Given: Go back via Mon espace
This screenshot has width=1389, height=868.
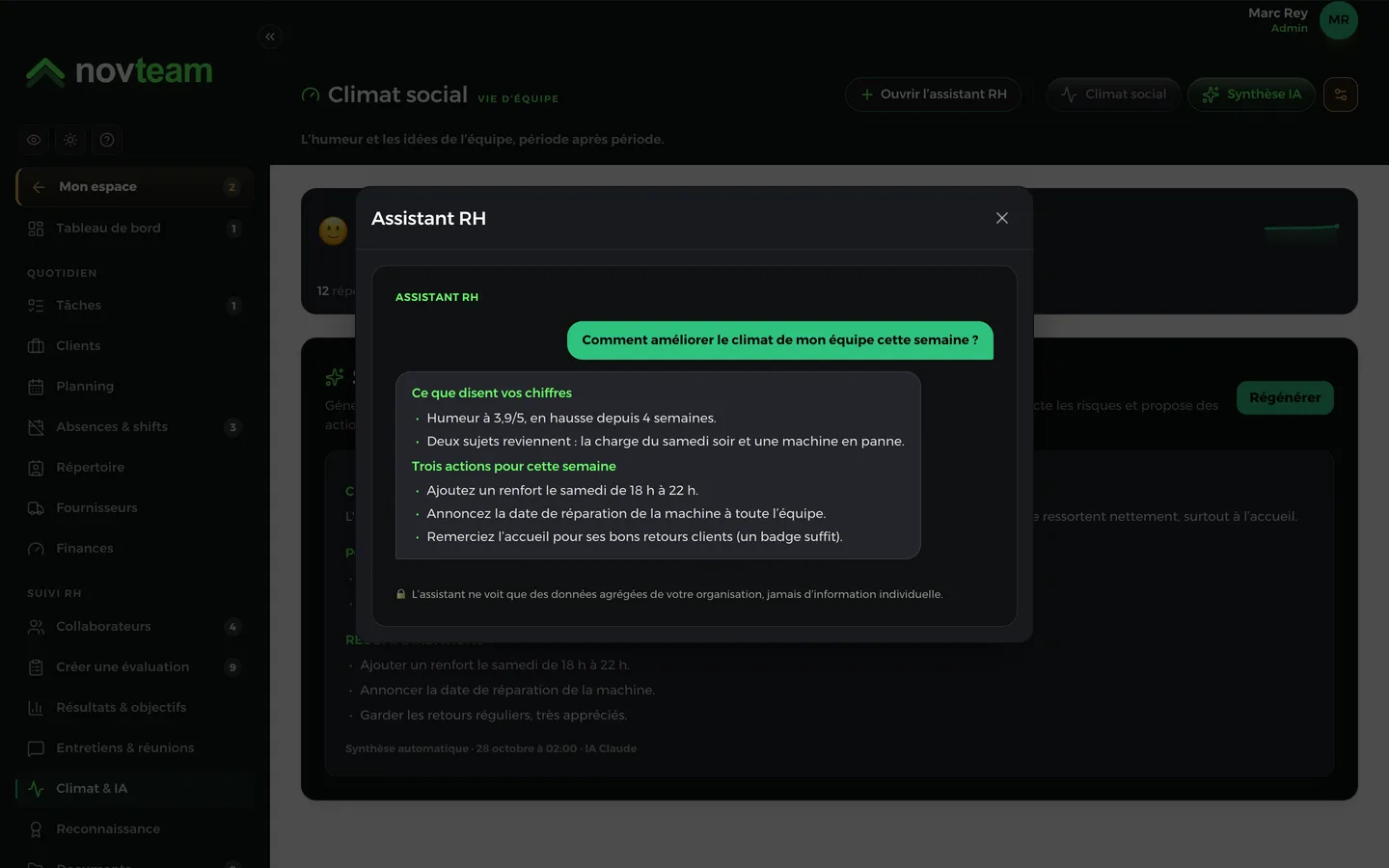Looking at the screenshot, I should click(134, 187).
